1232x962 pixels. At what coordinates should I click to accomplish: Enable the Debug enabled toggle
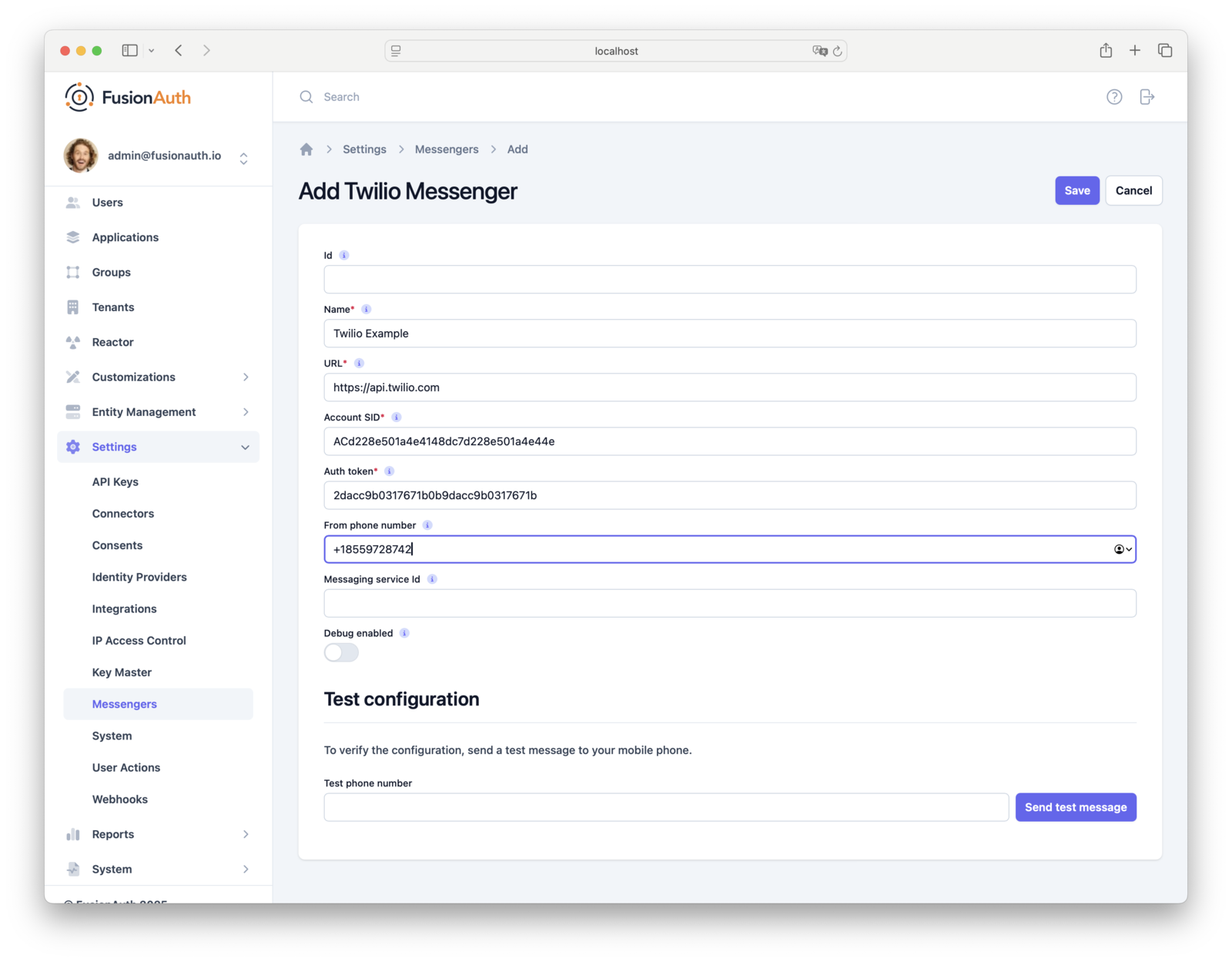click(340, 652)
